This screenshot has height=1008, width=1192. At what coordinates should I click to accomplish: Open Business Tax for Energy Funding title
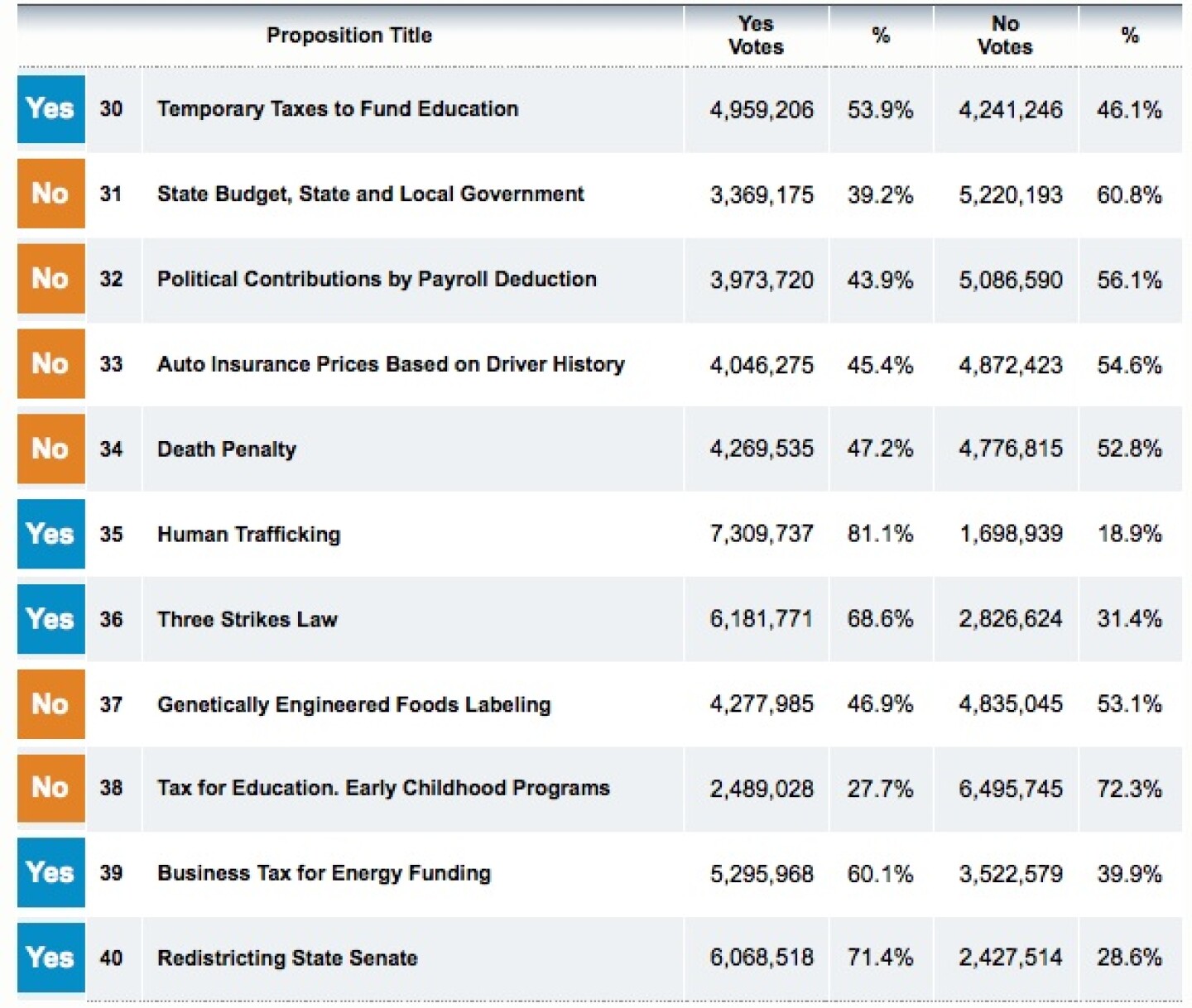coord(324,873)
